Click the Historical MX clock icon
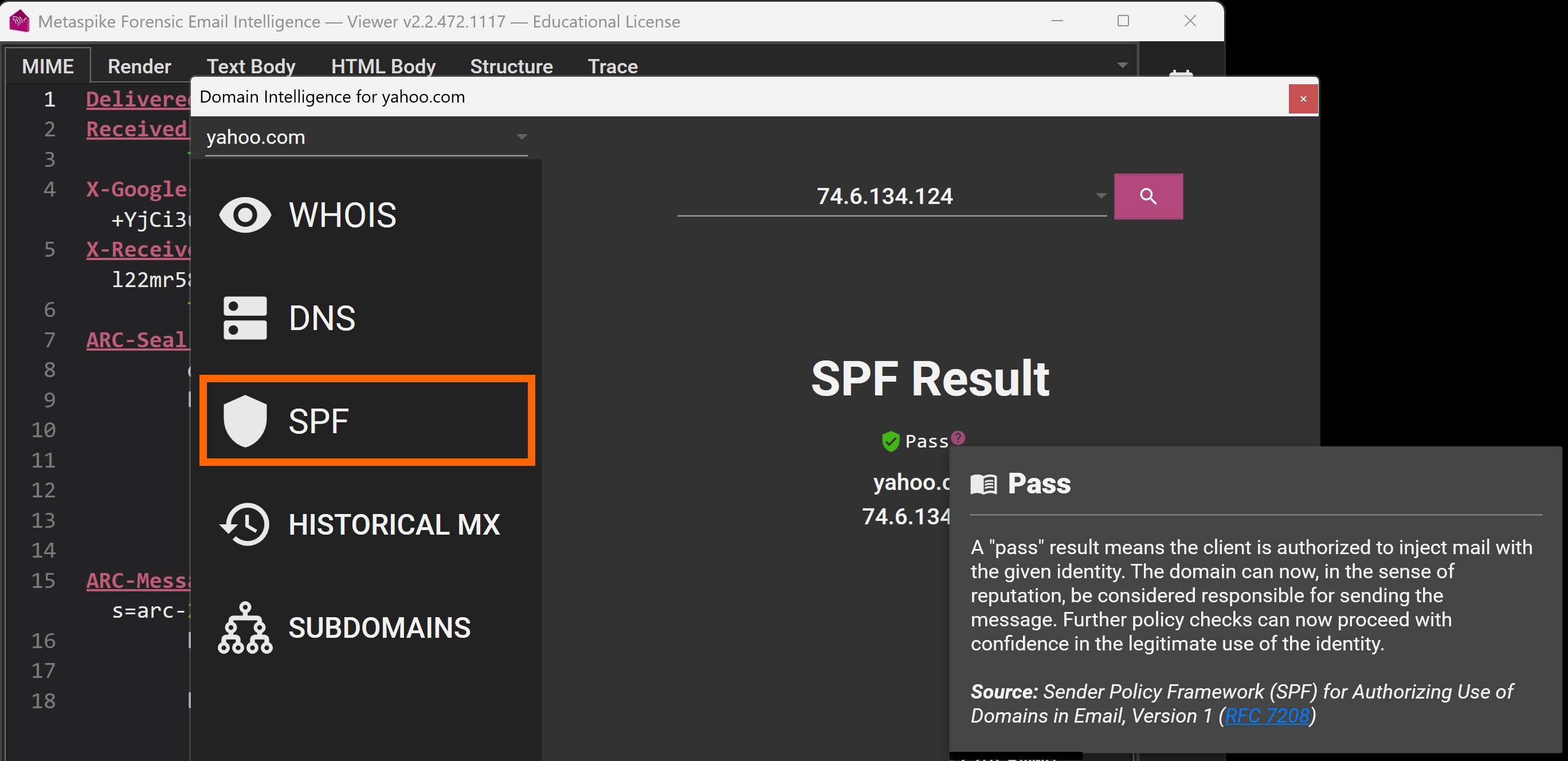 (245, 524)
